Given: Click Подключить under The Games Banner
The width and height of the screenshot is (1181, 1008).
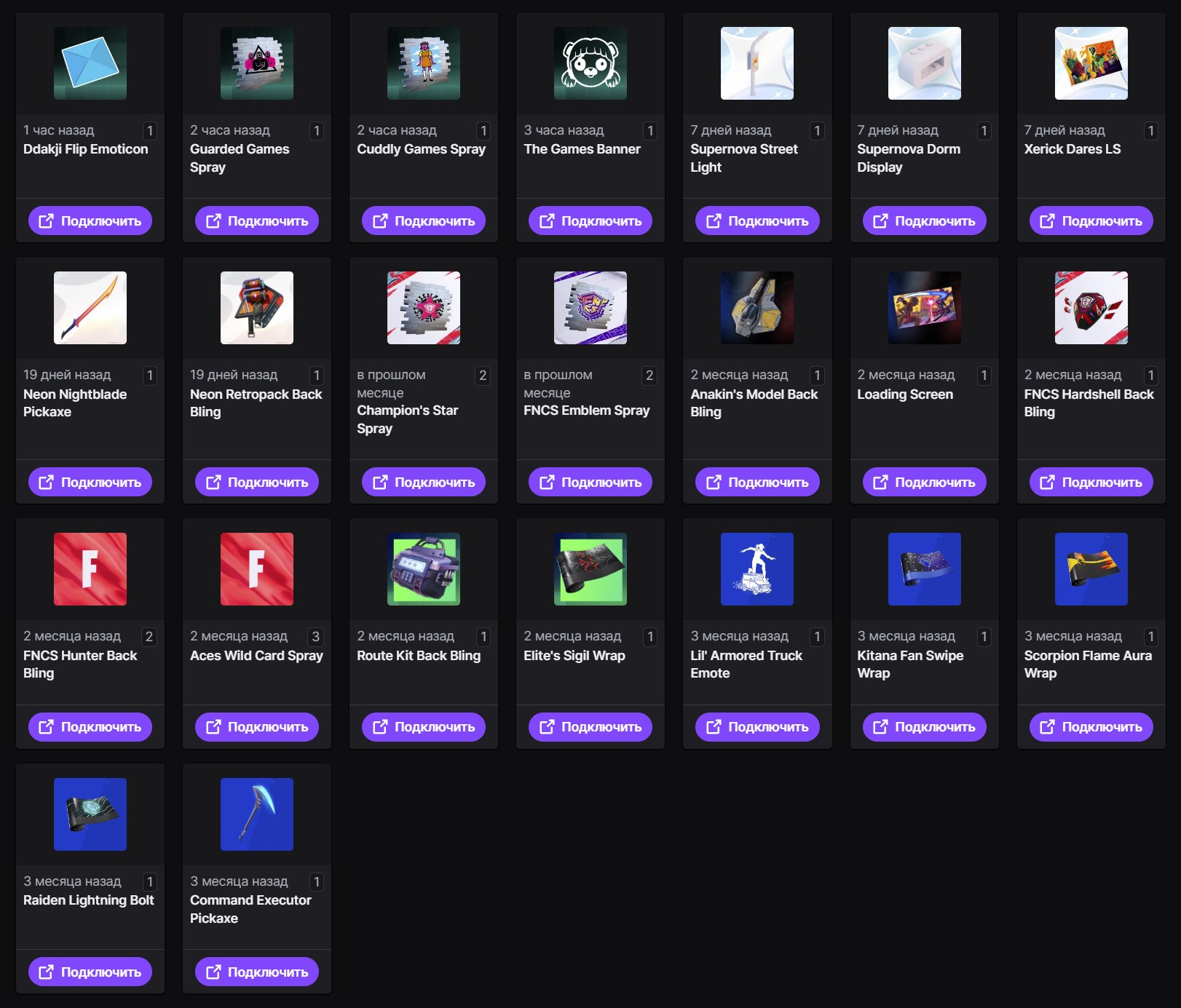Looking at the screenshot, I should tap(590, 221).
